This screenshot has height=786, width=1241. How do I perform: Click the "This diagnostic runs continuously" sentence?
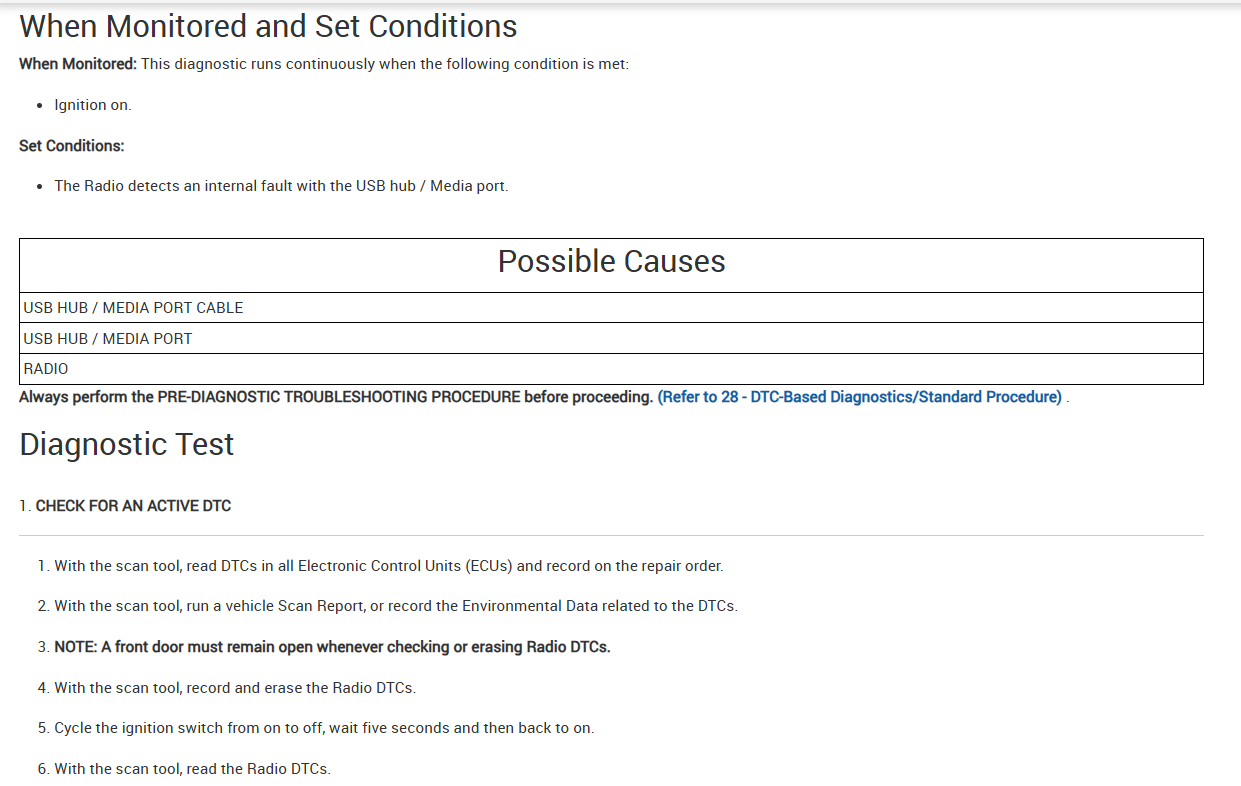pyautogui.click(x=385, y=64)
